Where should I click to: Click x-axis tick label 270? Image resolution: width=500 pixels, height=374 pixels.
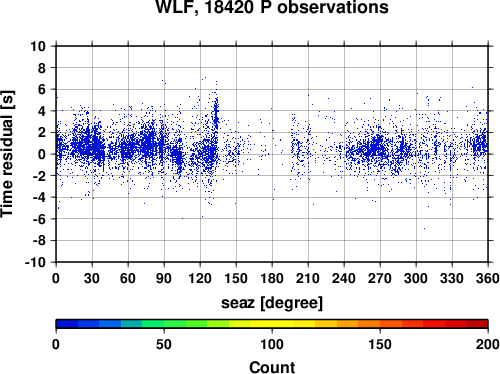tap(380, 278)
